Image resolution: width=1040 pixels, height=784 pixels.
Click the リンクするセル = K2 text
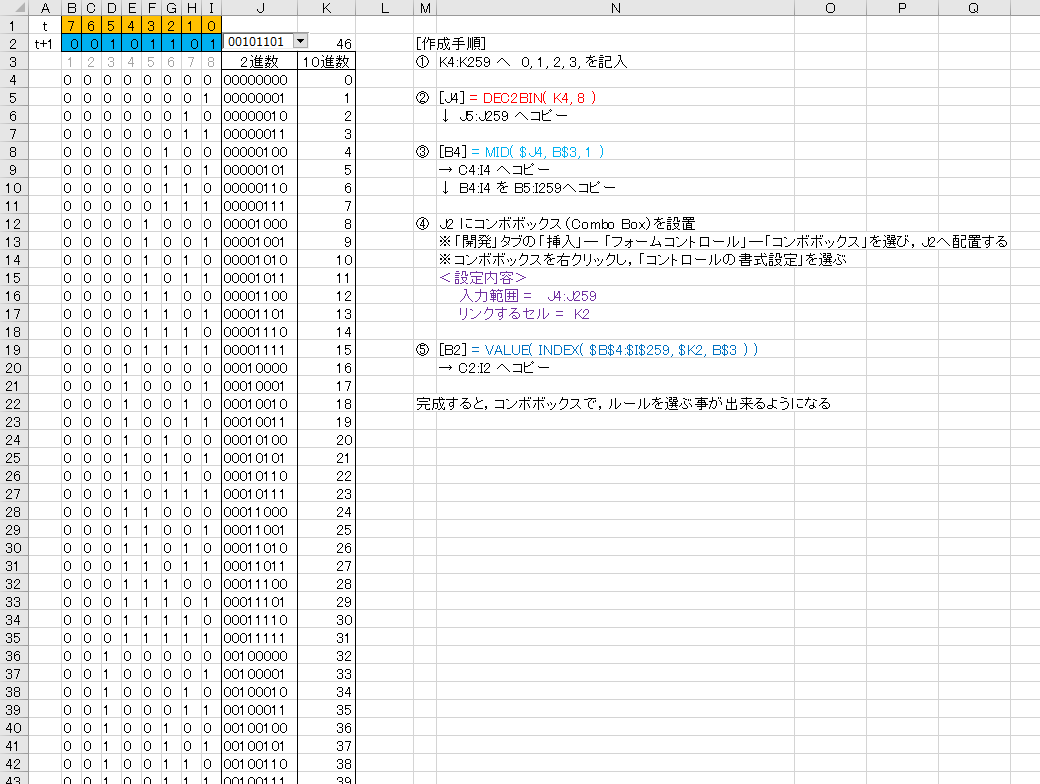click(524, 314)
